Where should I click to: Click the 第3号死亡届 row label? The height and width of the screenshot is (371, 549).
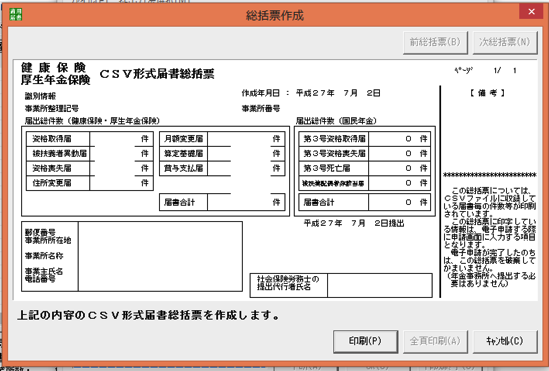pos(327,168)
